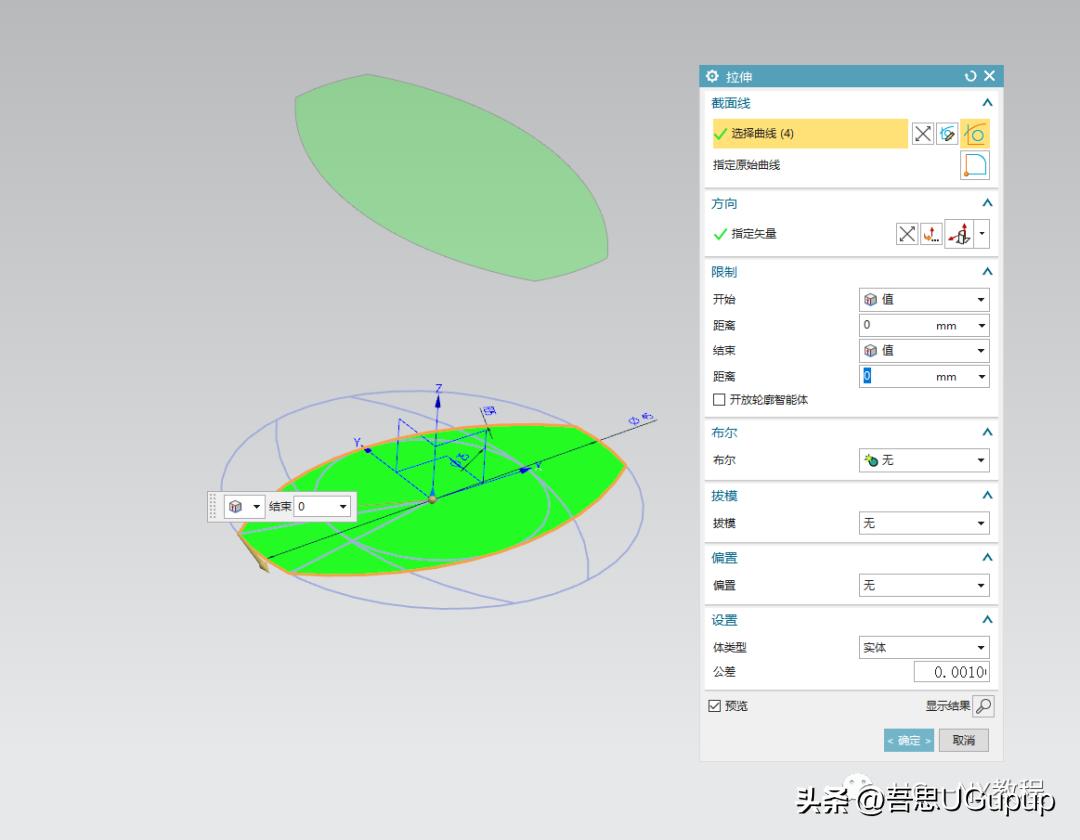Open the 拔模 dropdown
The height and width of the screenshot is (840, 1080).
coord(924,523)
